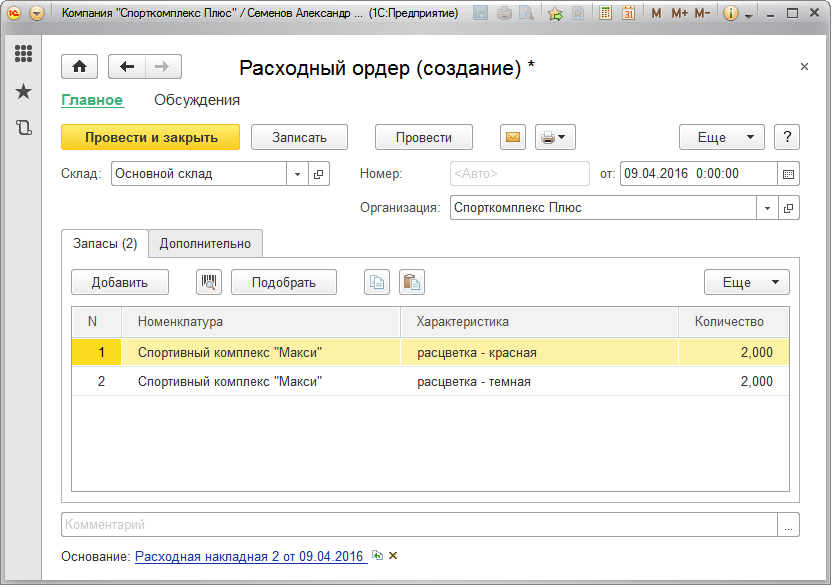840x585 pixels.
Task: Expand the Организация dropdown arrow
Action: [767, 208]
